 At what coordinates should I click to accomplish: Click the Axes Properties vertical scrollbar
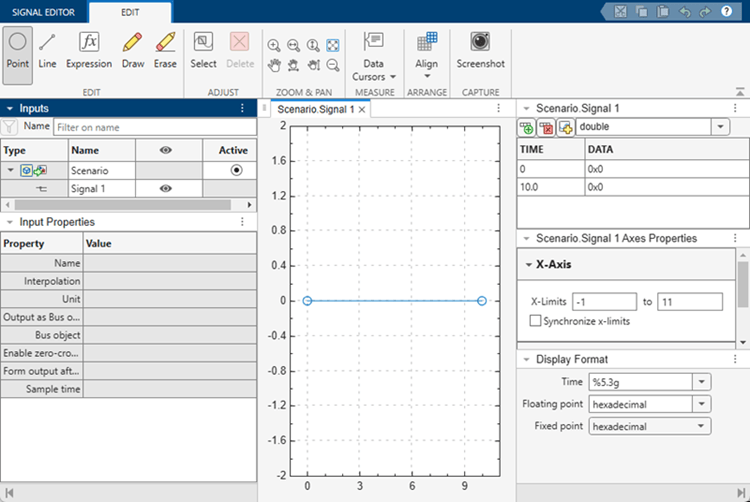743,284
